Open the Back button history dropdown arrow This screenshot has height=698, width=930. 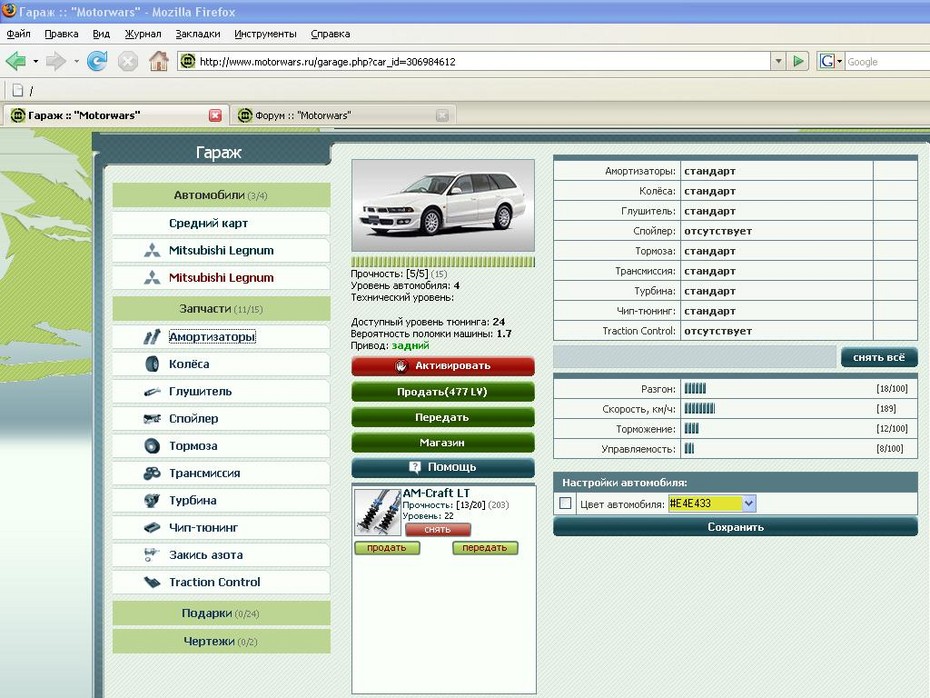click(x=36, y=61)
